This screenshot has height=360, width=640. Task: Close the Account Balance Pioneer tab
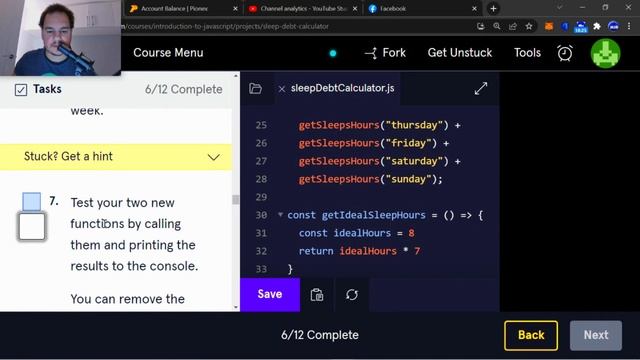tap(236, 9)
